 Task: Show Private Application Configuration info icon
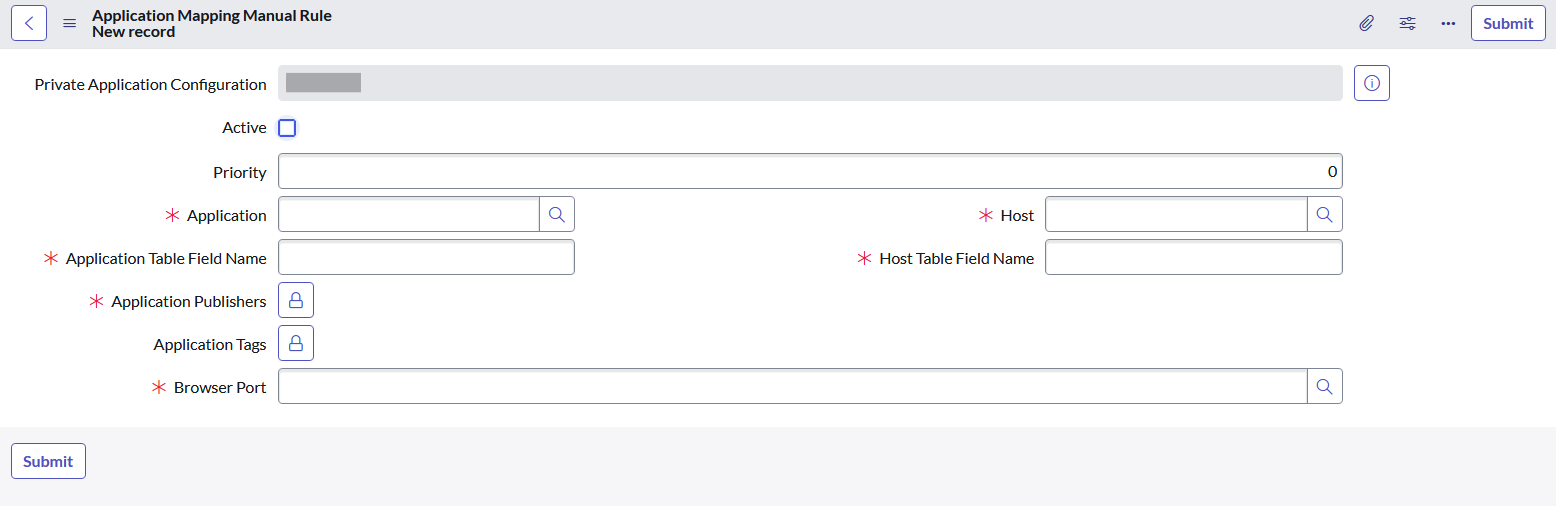[x=1372, y=84]
